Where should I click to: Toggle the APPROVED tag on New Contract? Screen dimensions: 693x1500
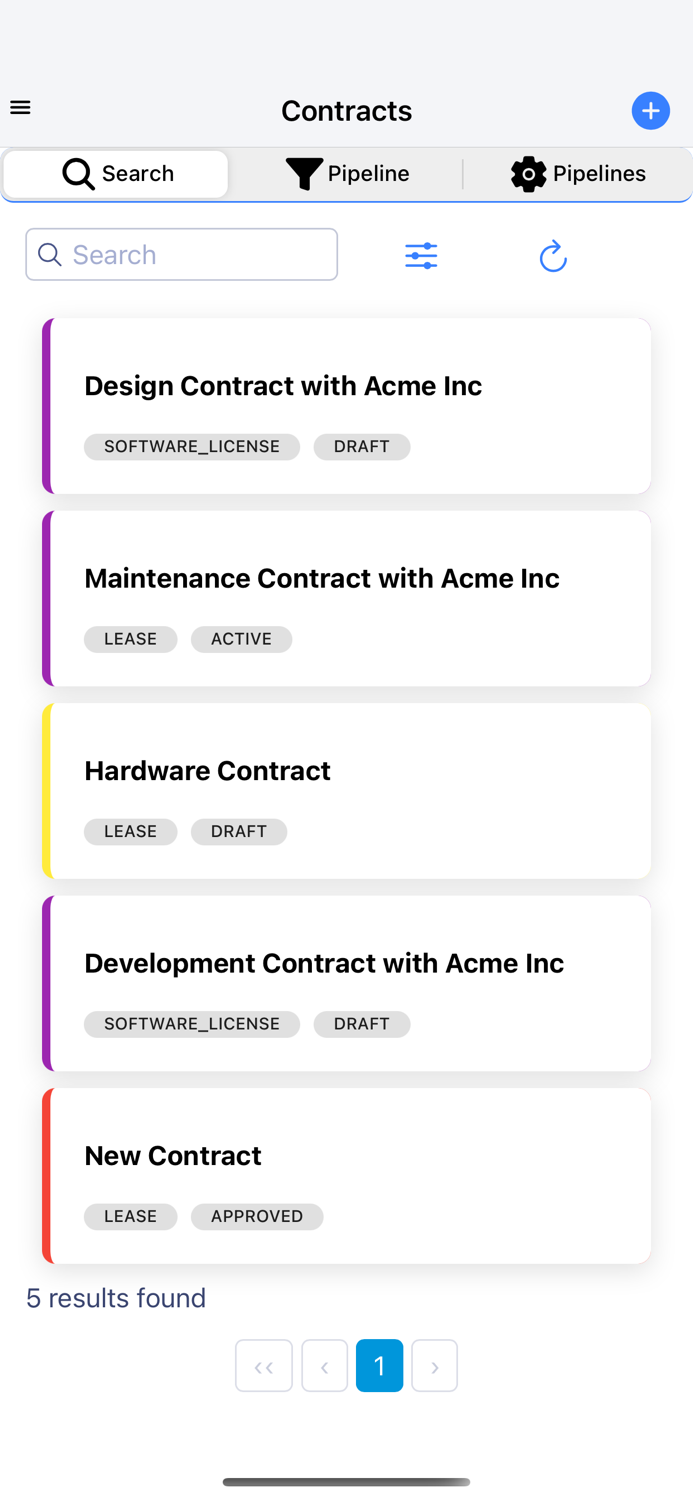[256, 1216]
